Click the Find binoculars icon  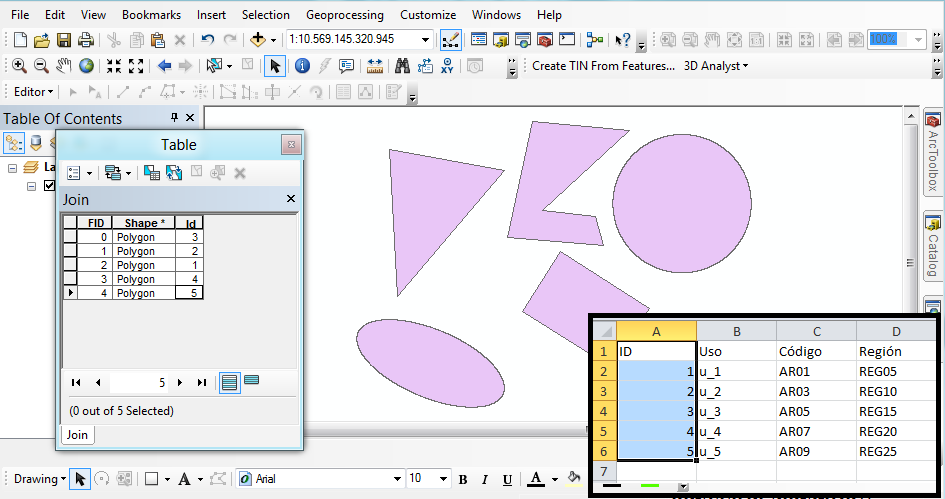point(403,66)
